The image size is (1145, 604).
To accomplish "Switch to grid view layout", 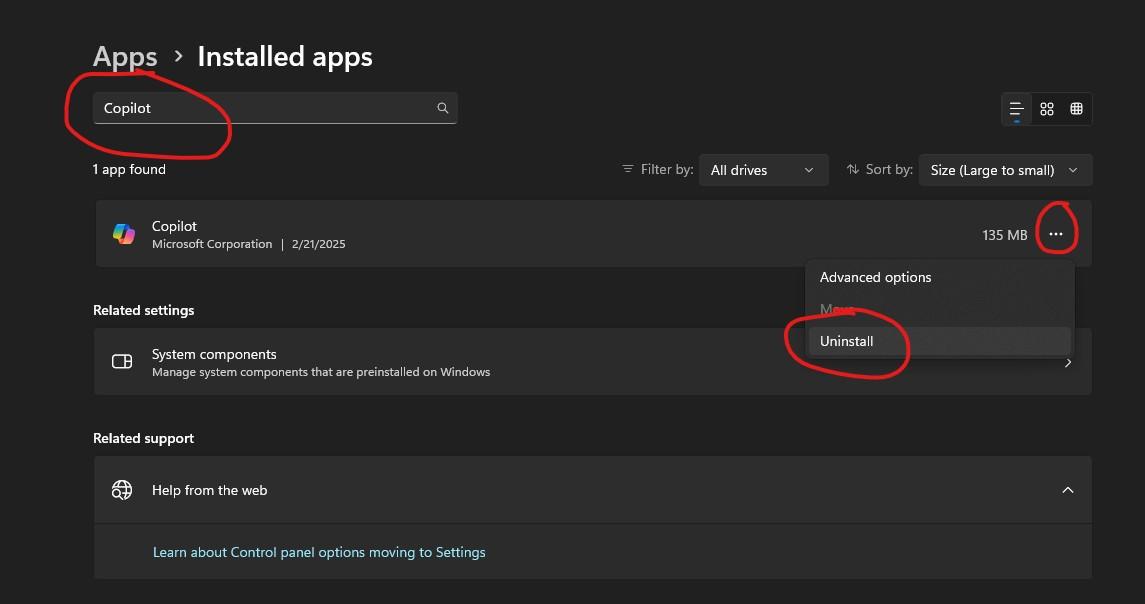I will [x=1046, y=109].
